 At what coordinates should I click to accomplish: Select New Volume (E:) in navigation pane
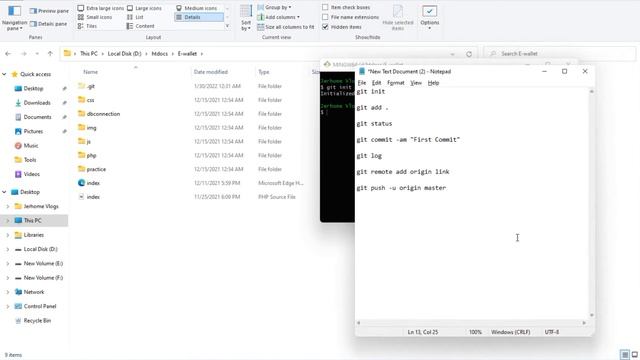43,264
